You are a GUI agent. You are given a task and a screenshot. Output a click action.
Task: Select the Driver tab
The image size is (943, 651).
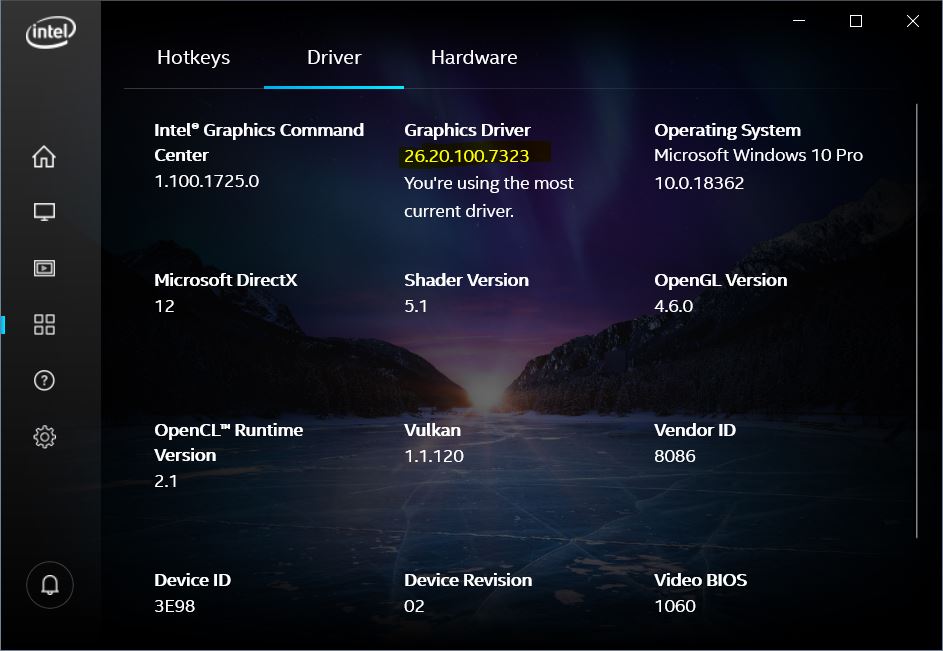click(x=334, y=58)
